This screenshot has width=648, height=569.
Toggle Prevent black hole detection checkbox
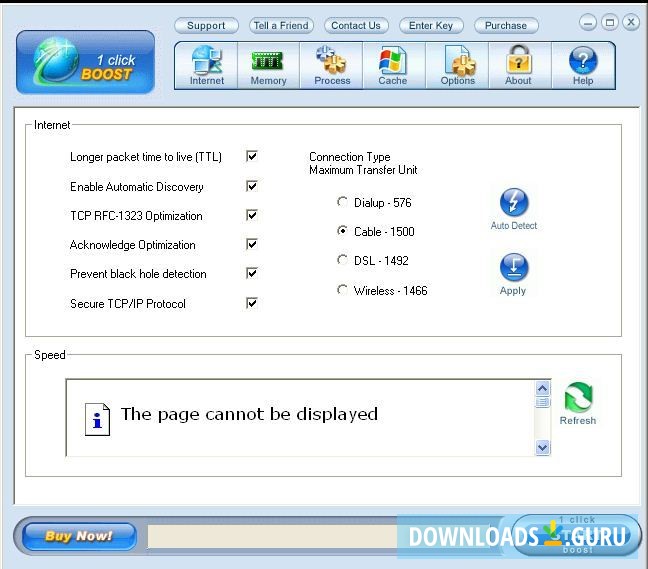tap(252, 273)
